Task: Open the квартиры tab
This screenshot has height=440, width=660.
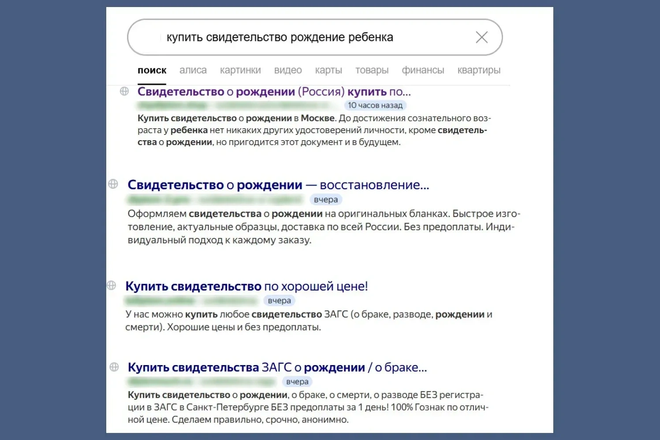Action: (479, 70)
